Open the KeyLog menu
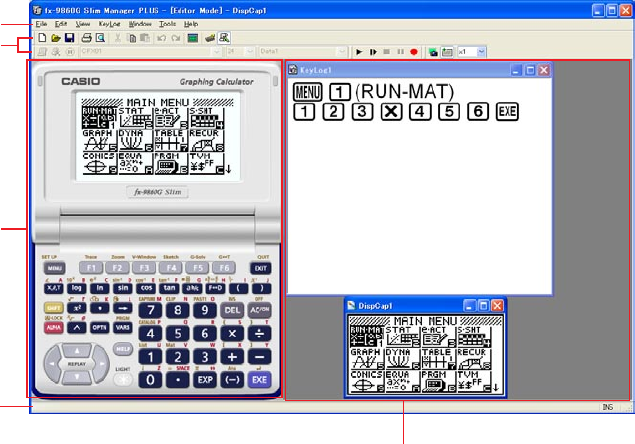The height and width of the screenshot is (444, 635). coord(109,22)
